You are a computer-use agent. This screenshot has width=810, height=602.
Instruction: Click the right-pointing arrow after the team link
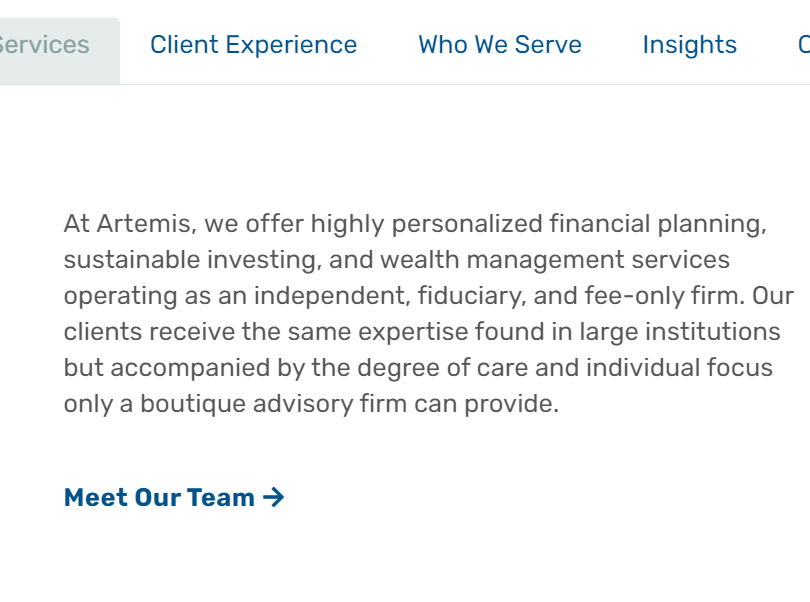273,496
